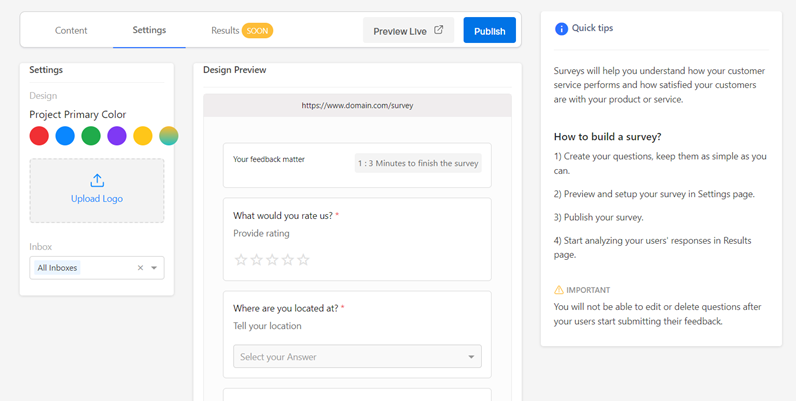Click the 'Your feedback matter' text
Screen dimensions: 796x401
click(x=269, y=159)
